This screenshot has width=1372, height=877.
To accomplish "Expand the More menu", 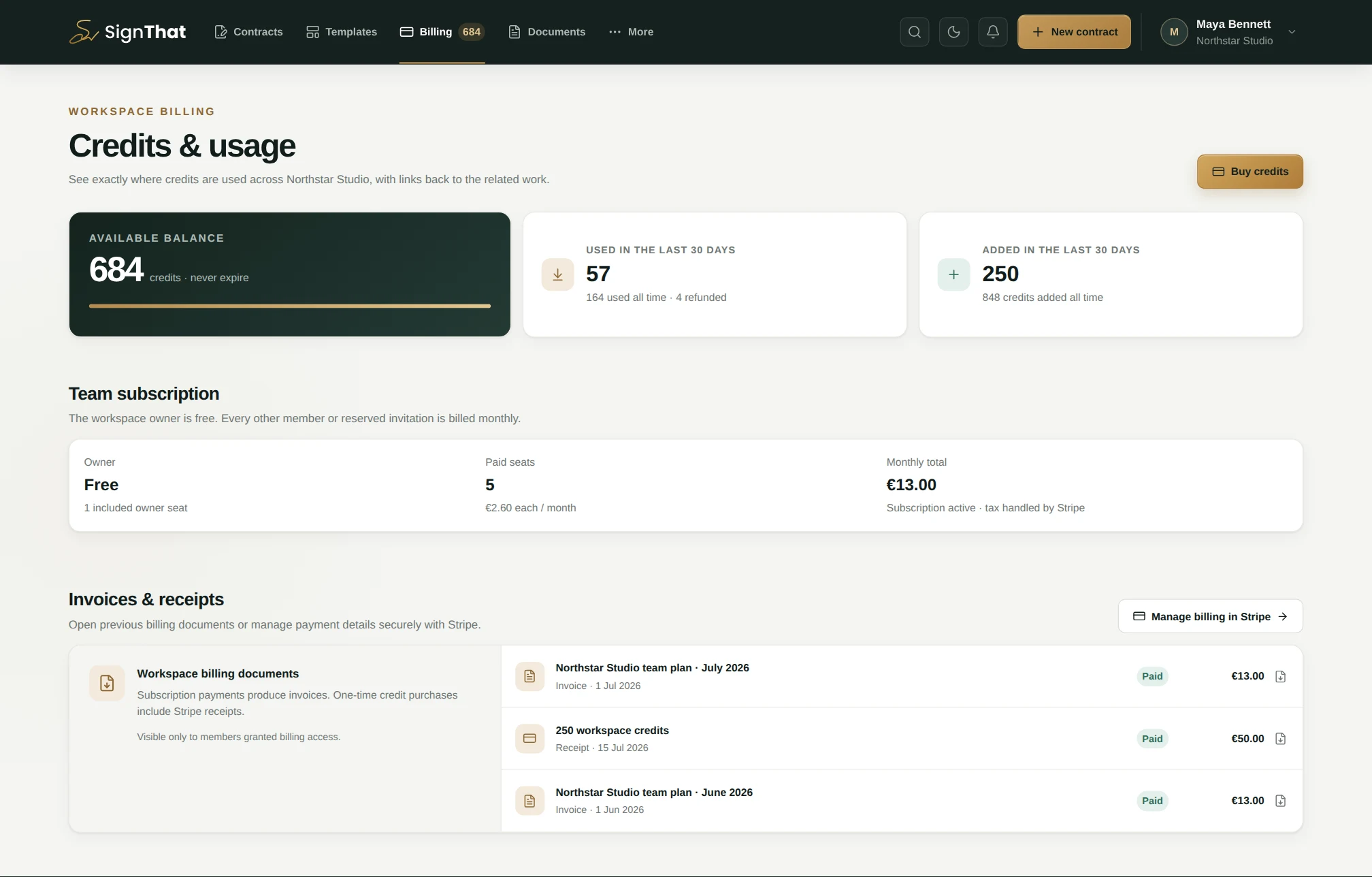I will (x=631, y=32).
